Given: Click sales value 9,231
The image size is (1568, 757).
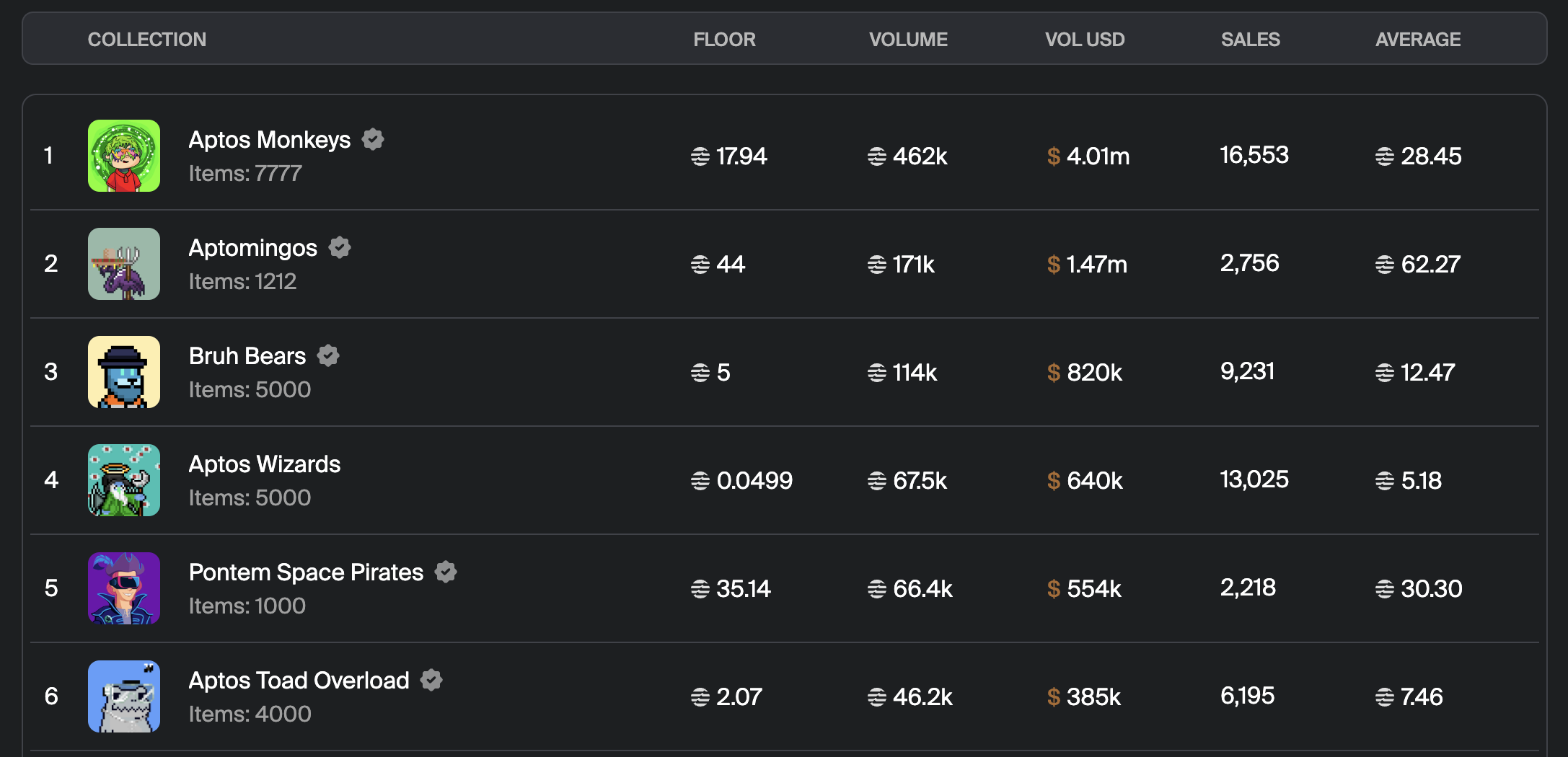Looking at the screenshot, I should [1248, 372].
